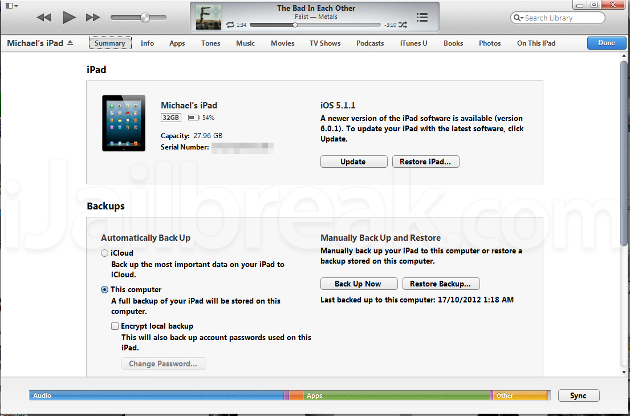Click the vertical scrollbar thumb

pos(624,153)
